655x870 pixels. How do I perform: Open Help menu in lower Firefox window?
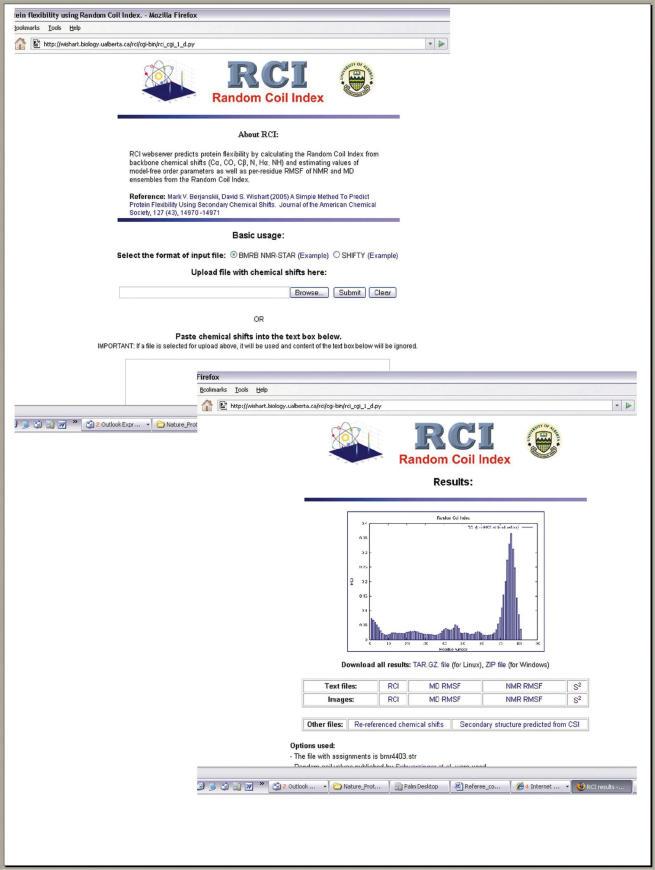point(261,389)
